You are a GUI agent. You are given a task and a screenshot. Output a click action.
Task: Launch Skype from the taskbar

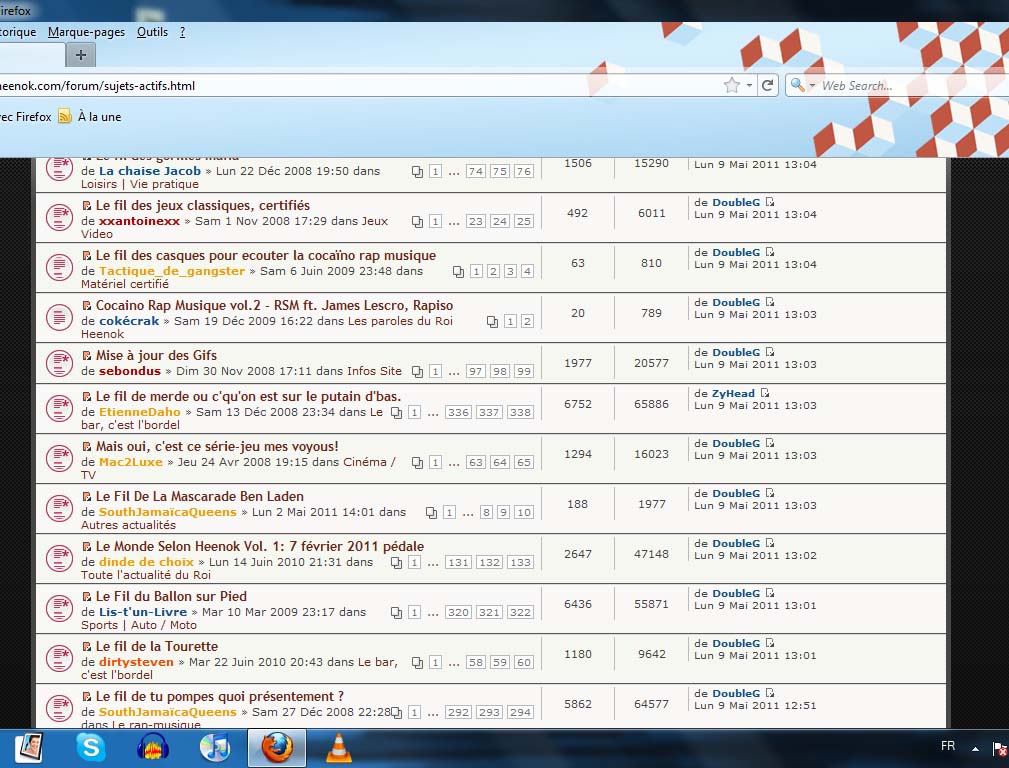coord(90,747)
